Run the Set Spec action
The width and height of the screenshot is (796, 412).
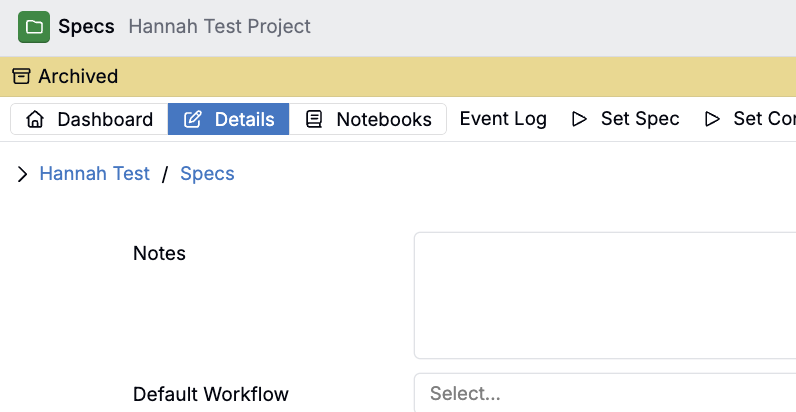click(625, 119)
